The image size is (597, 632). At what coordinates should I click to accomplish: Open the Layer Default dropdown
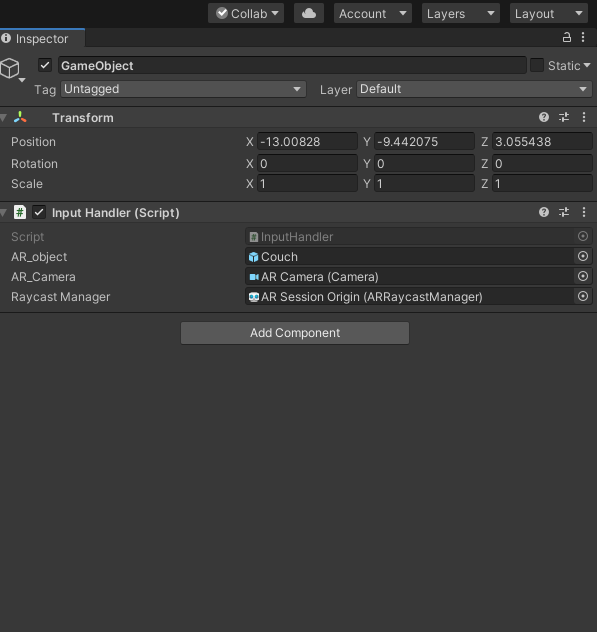point(474,89)
